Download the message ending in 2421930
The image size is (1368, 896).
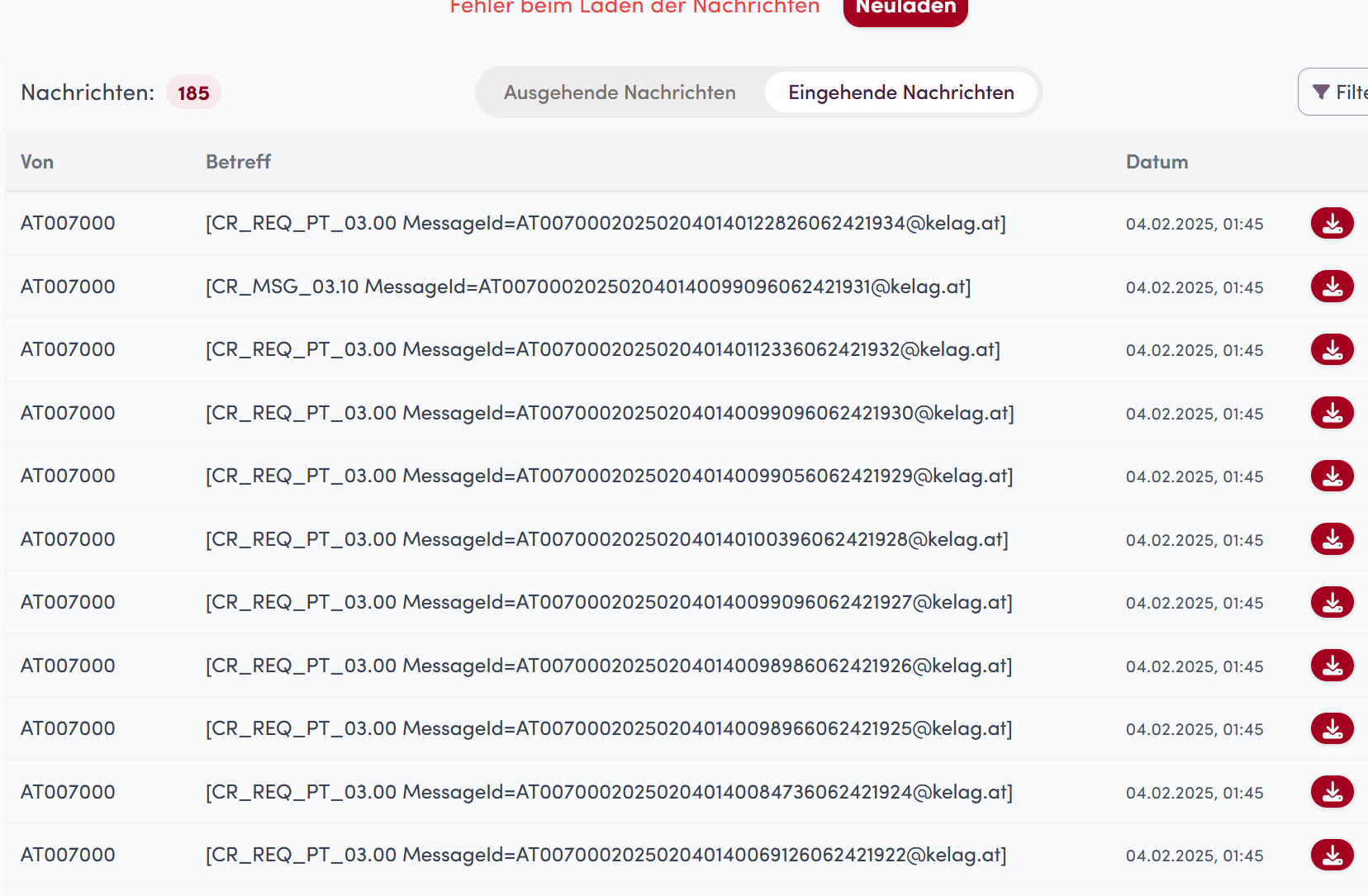pyautogui.click(x=1332, y=413)
